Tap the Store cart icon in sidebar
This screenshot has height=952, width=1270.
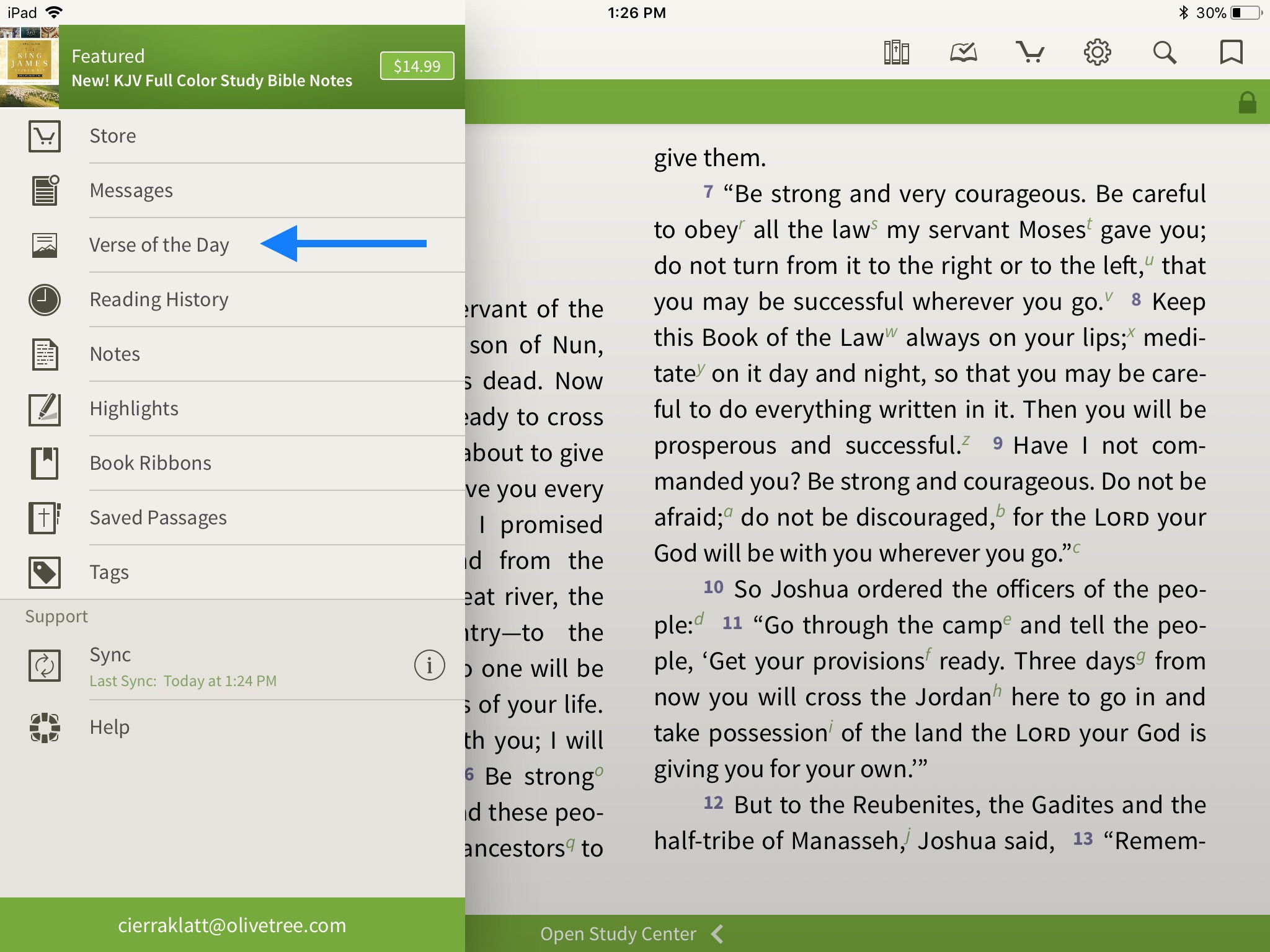point(45,136)
